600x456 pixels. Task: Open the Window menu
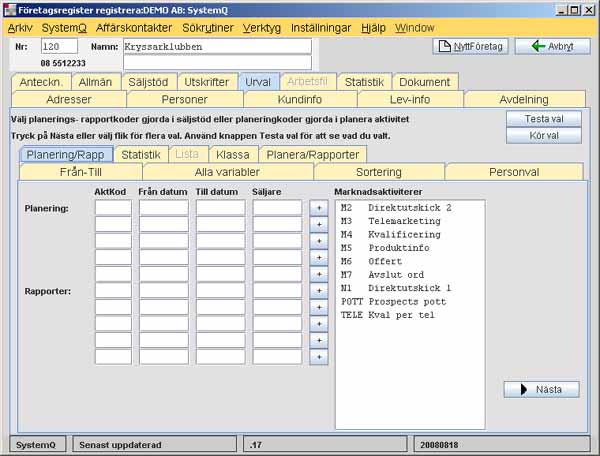415,28
